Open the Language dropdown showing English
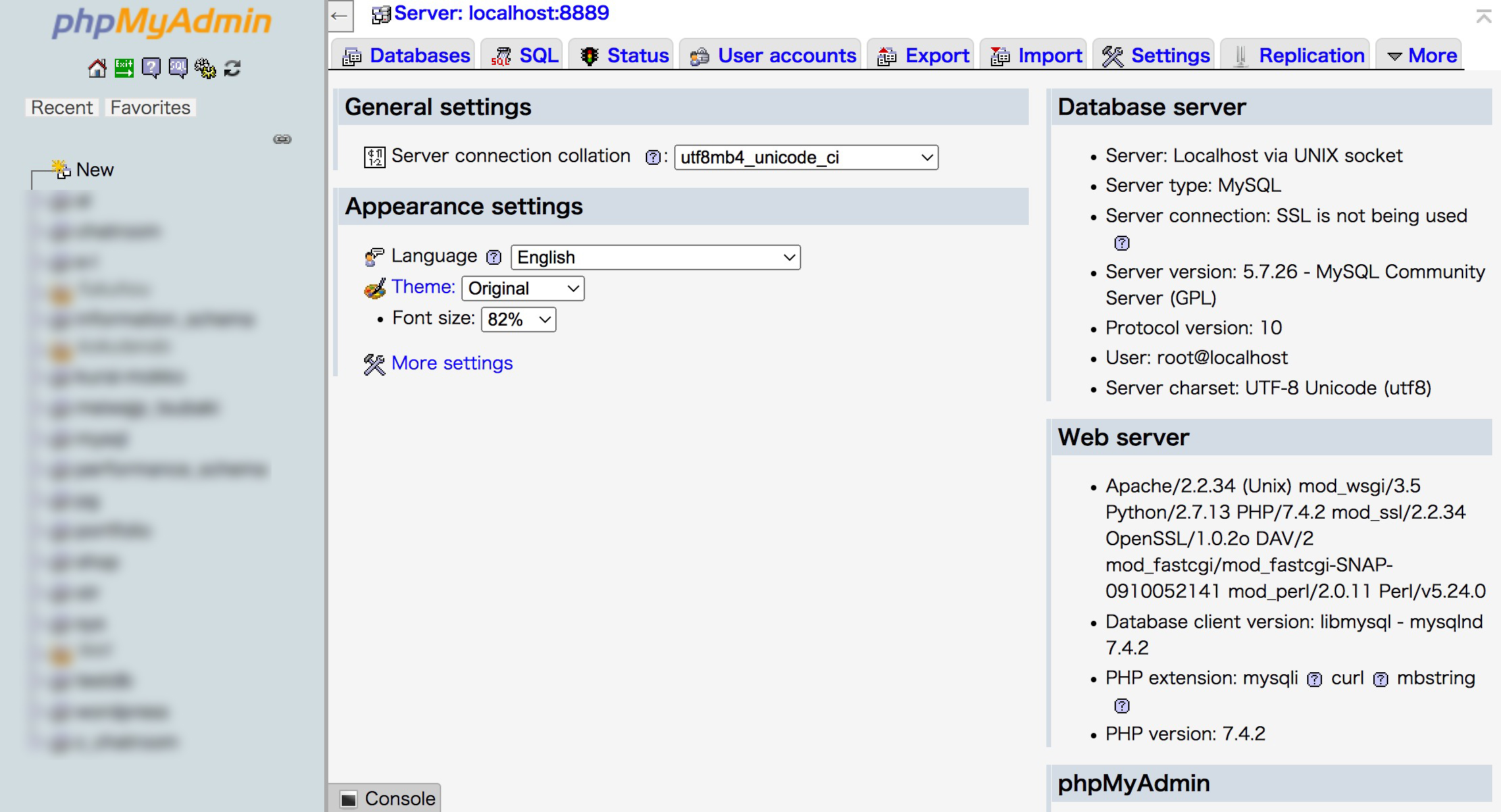This screenshot has height=812, width=1501. [655, 257]
